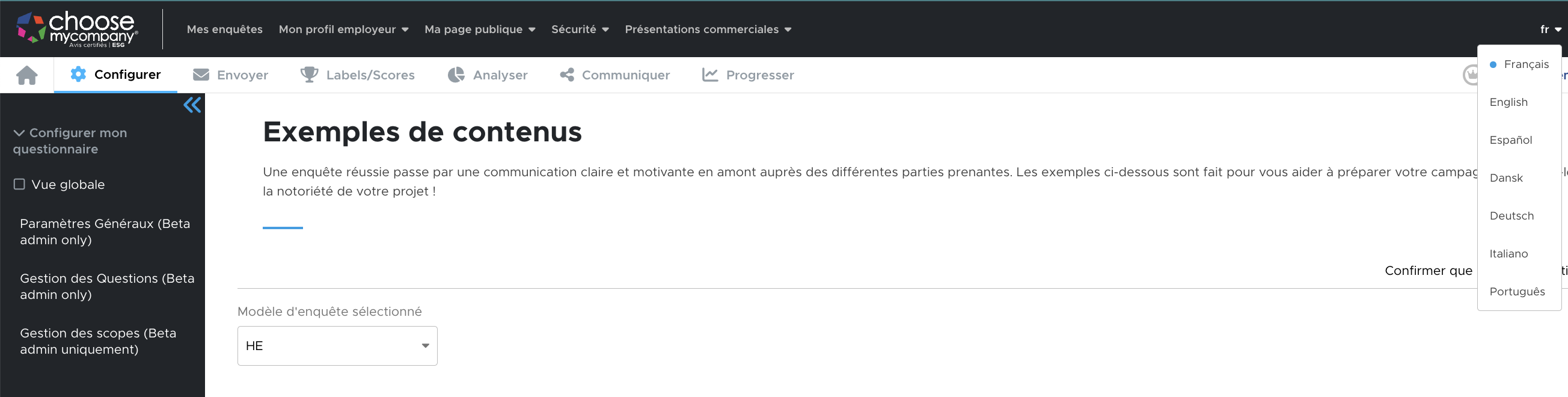This screenshot has width=1568, height=397.
Task: Select Français in the language list
Action: (x=1525, y=64)
